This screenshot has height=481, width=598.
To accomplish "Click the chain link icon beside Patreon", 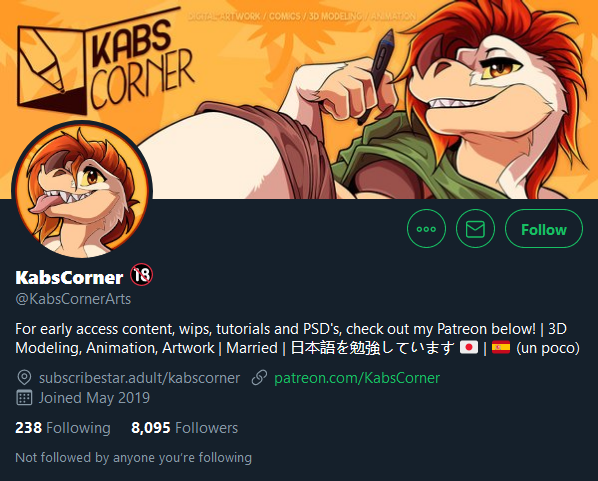I will tap(259, 378).
